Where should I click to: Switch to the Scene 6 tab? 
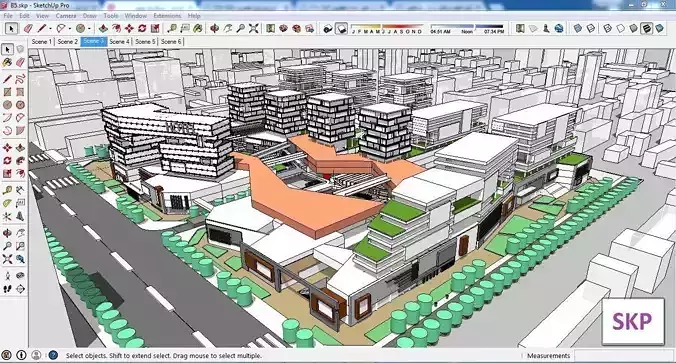tap(171, 41)
